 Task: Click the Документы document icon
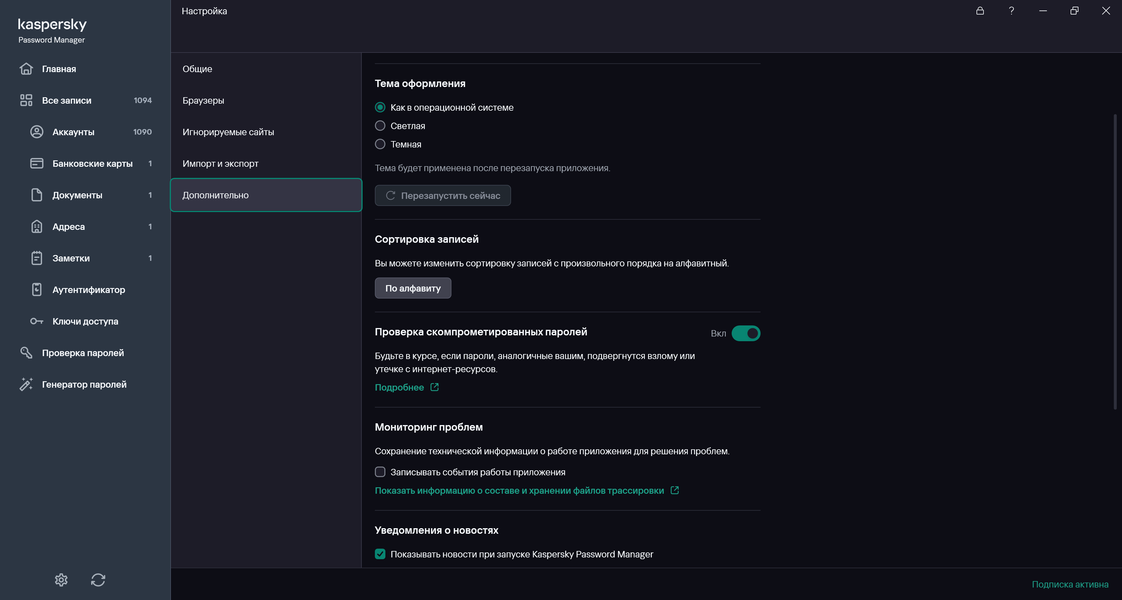coord(37,195)
